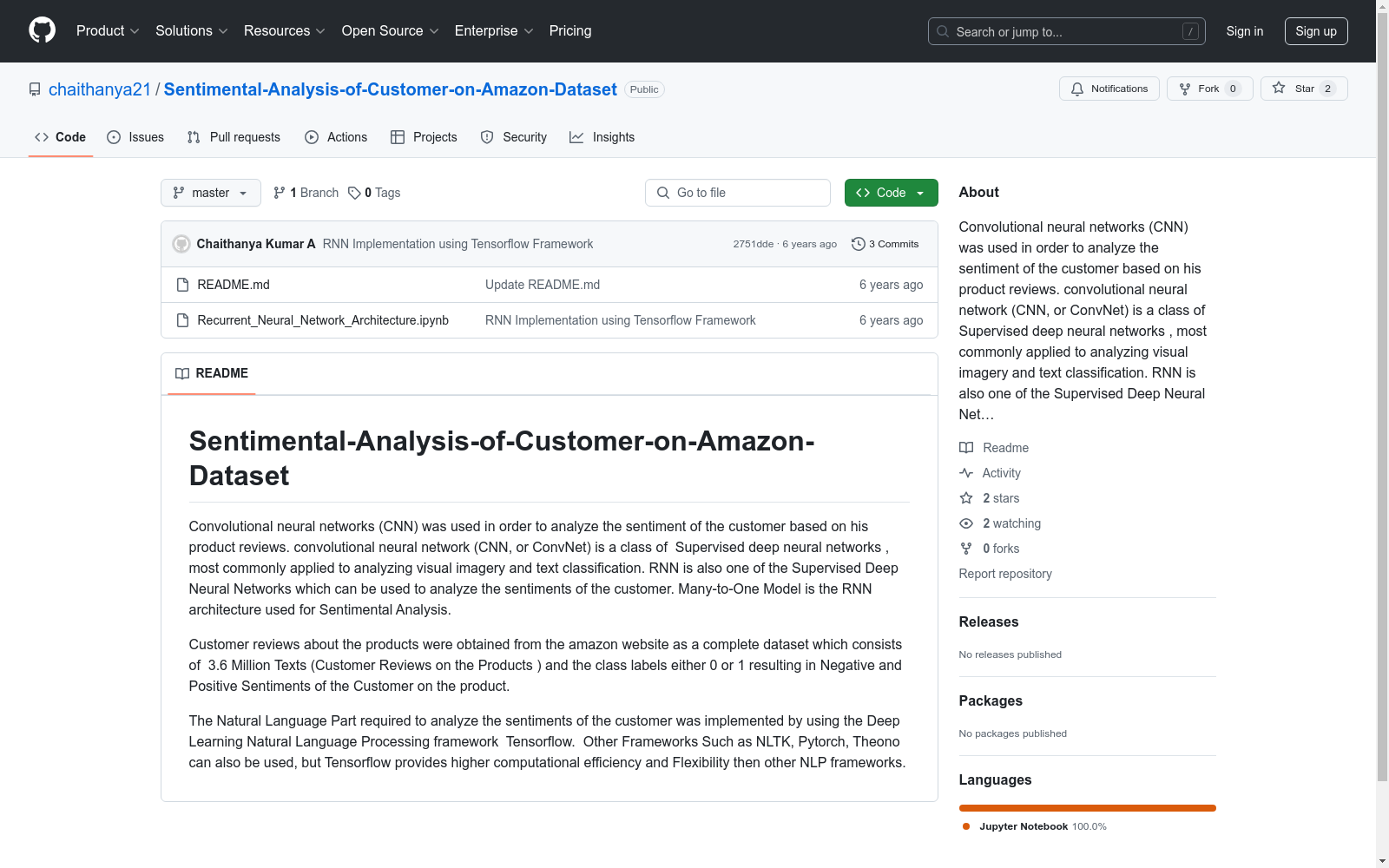Enable notifications for this repository
The image size is (1389, 868).
[x=1109, y=88]
